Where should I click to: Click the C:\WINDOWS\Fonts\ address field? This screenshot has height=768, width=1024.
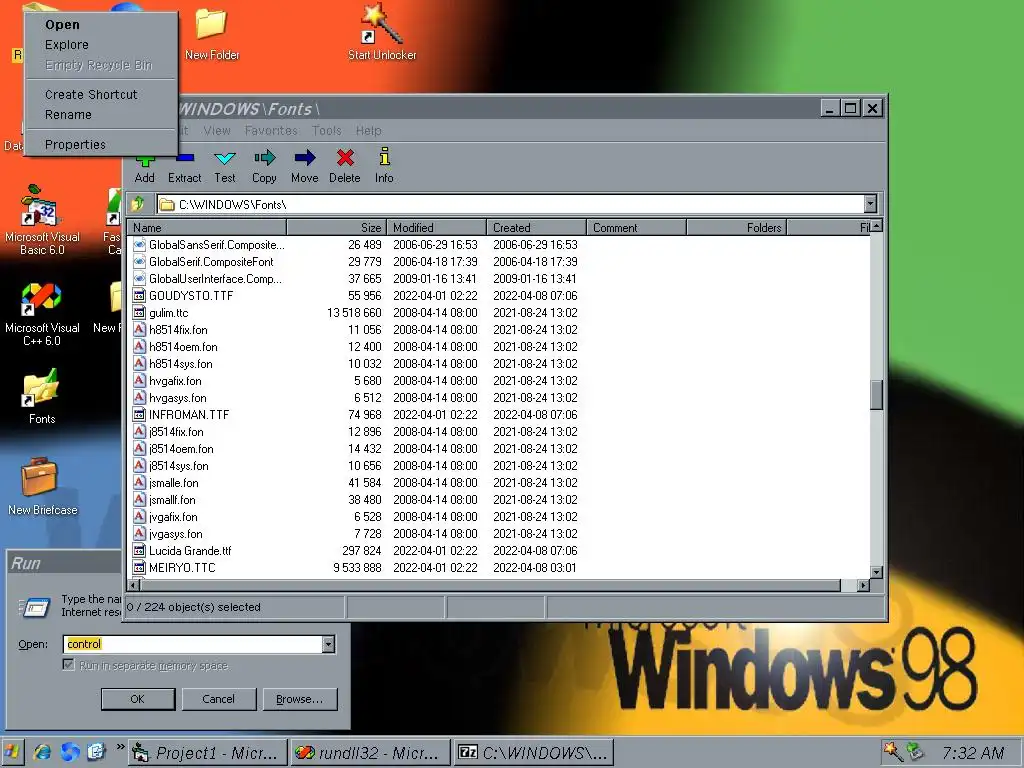511,204
